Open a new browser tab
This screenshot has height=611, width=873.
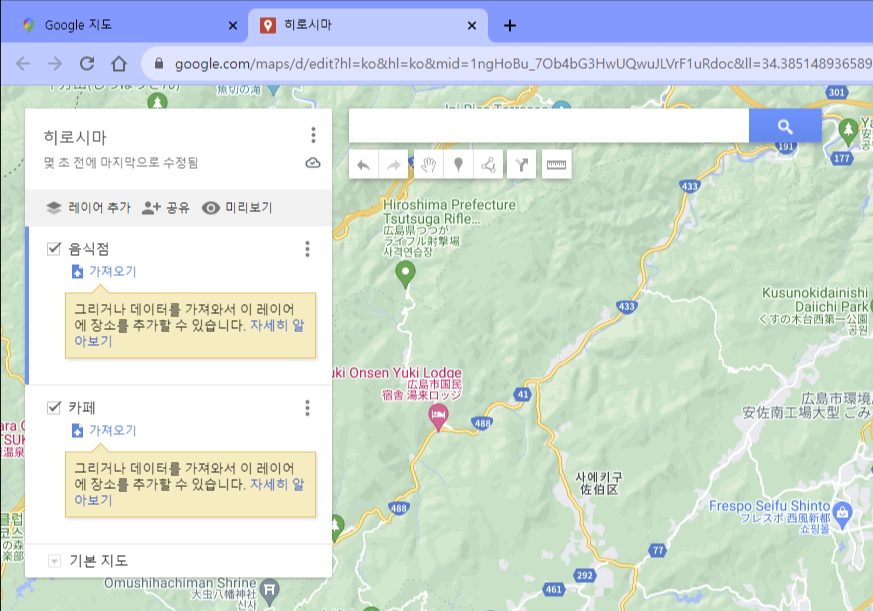pos(509,26)
